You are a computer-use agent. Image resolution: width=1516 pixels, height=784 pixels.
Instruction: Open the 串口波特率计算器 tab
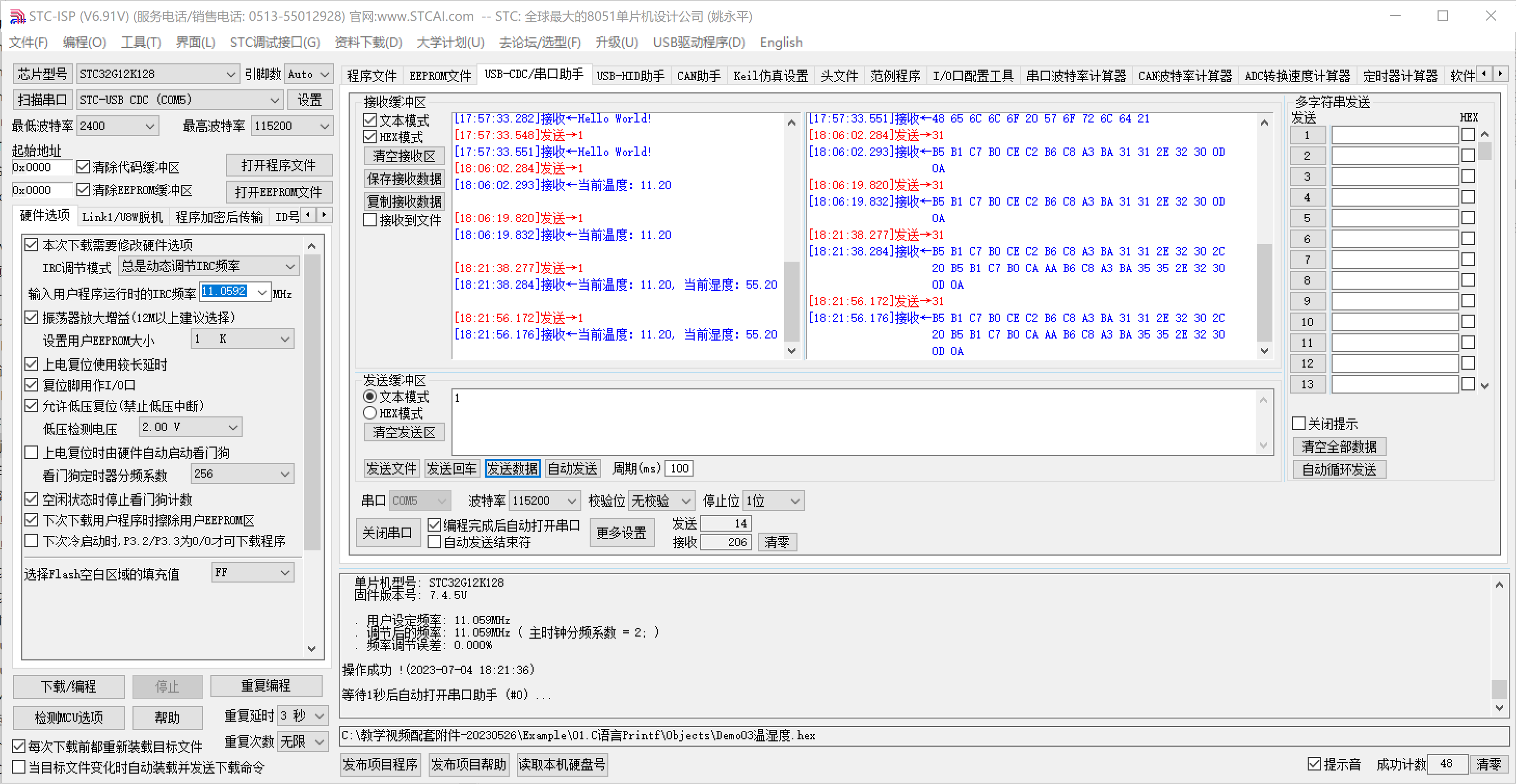[x=1076, y=76]
